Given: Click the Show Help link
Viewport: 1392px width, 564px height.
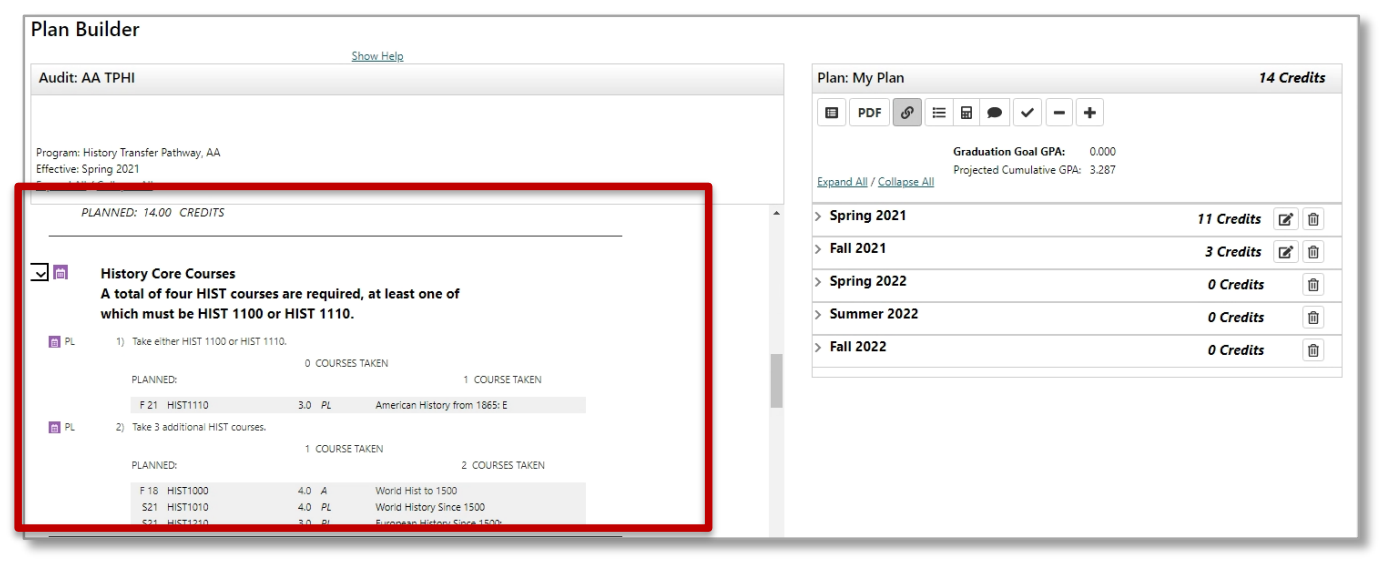Looking at the screenshot, I should click(x=377, y=56).
